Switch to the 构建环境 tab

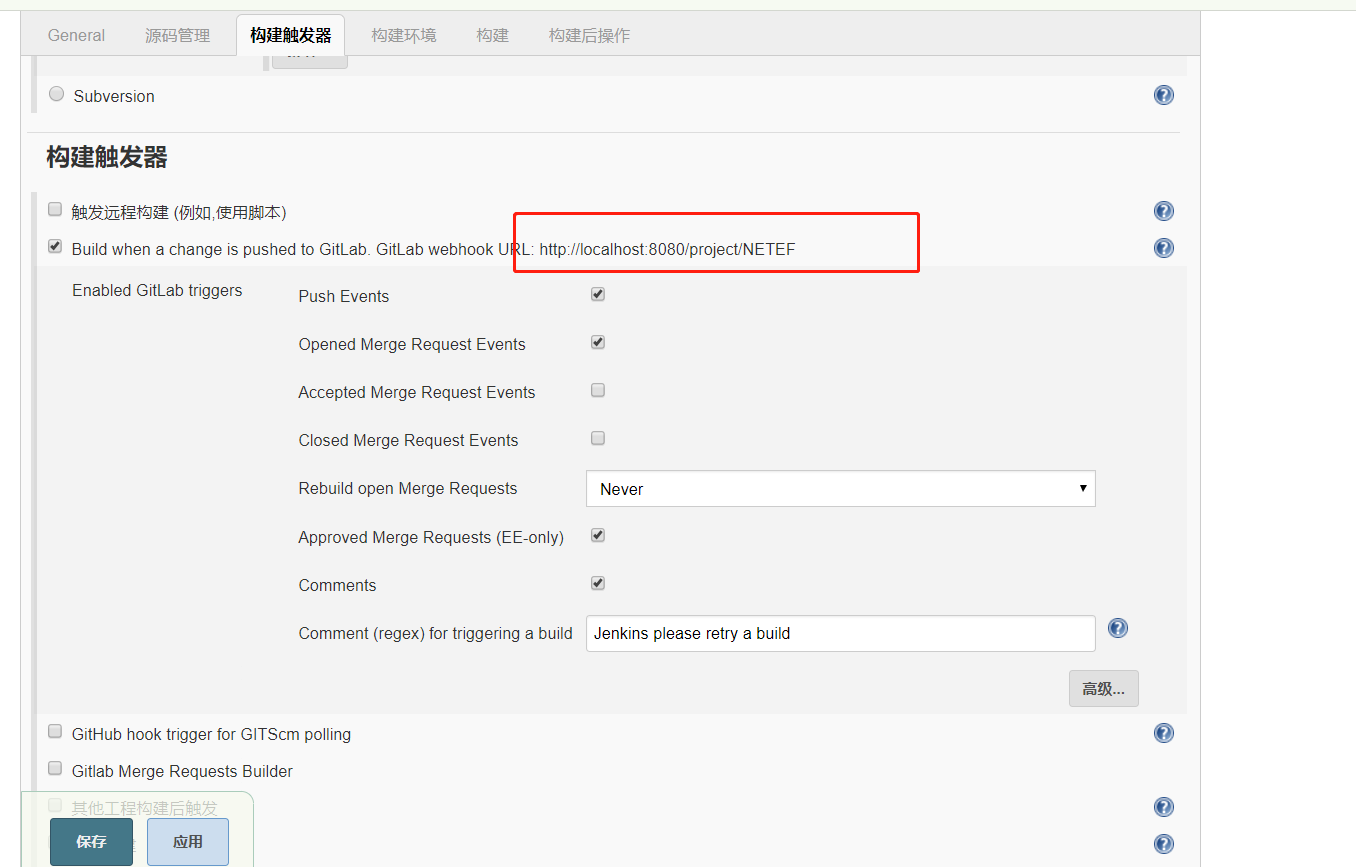coord(404,35)
